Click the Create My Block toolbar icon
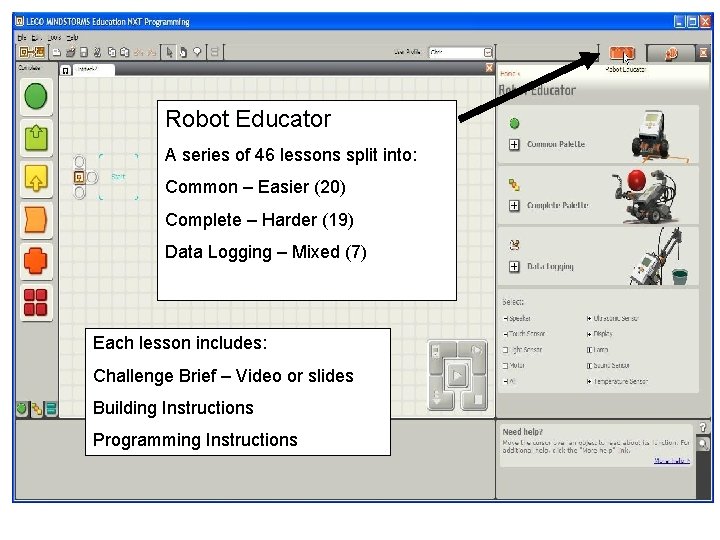This screenshot has width=720, height=540. pyautogui.click(x=214, y=52)
